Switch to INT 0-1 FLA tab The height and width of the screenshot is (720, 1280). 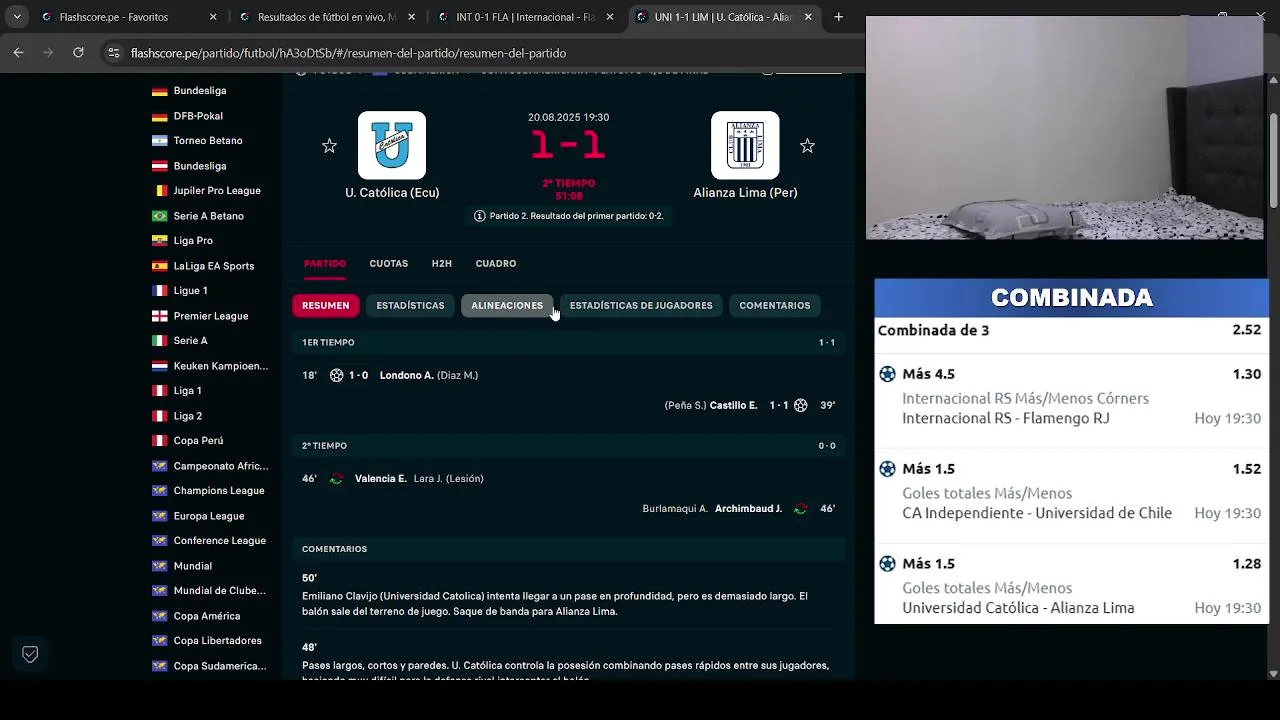click(525, 17)
